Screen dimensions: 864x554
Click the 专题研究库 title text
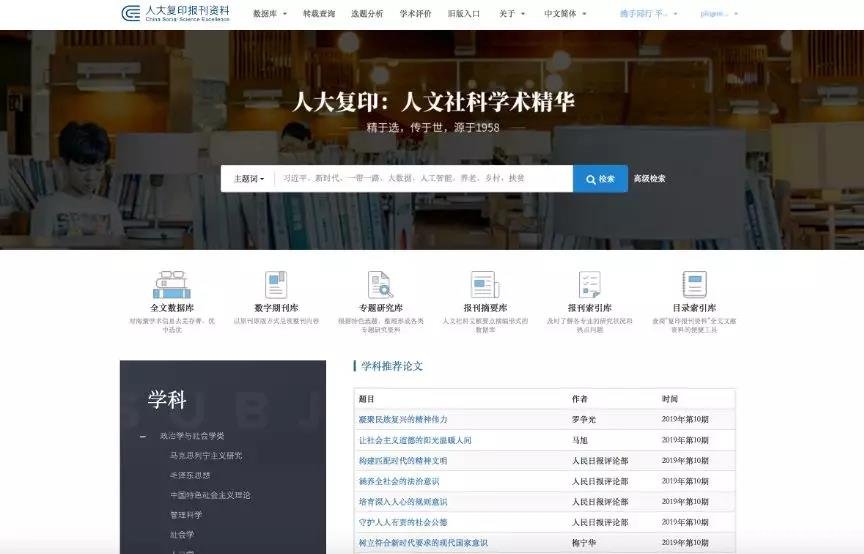[380, 308]
